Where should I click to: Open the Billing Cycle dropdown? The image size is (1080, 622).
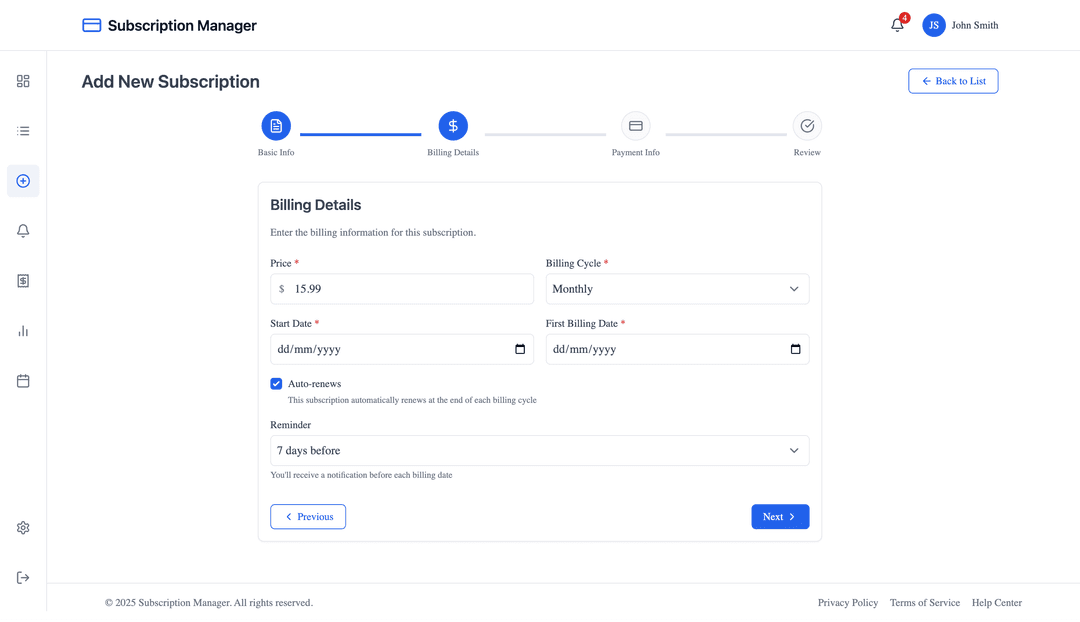point(678,288)
